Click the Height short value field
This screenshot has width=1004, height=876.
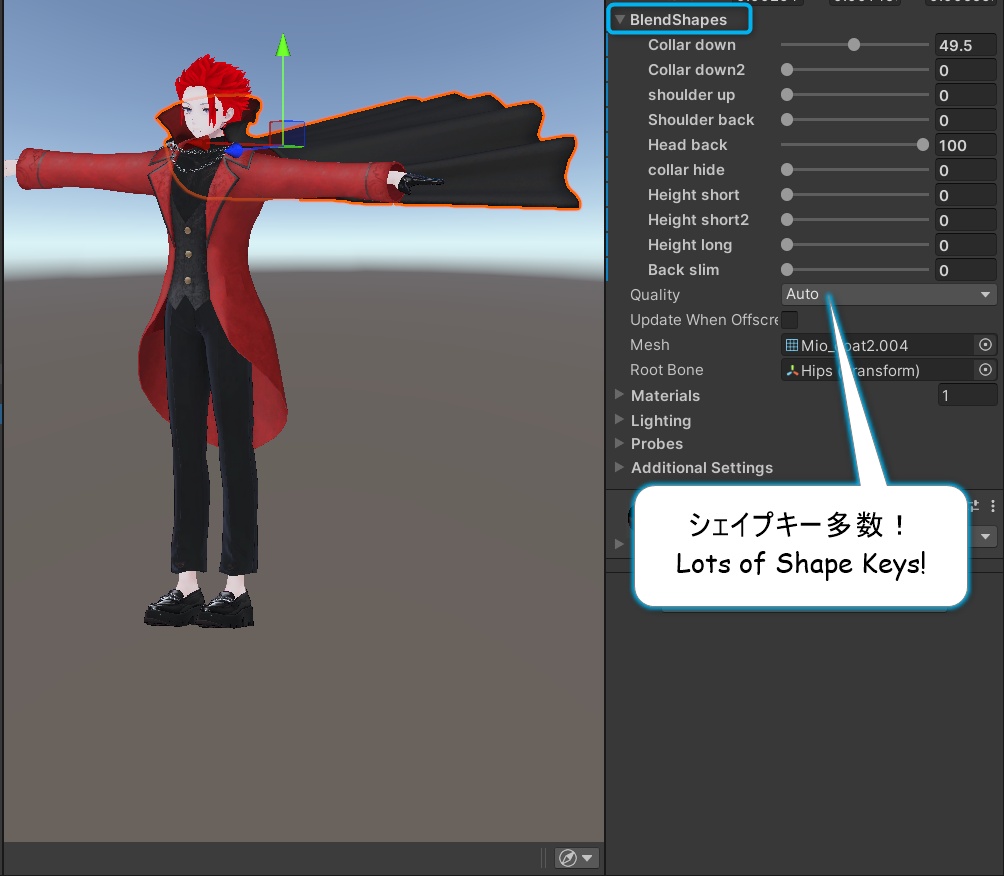[x=966, y=195]
